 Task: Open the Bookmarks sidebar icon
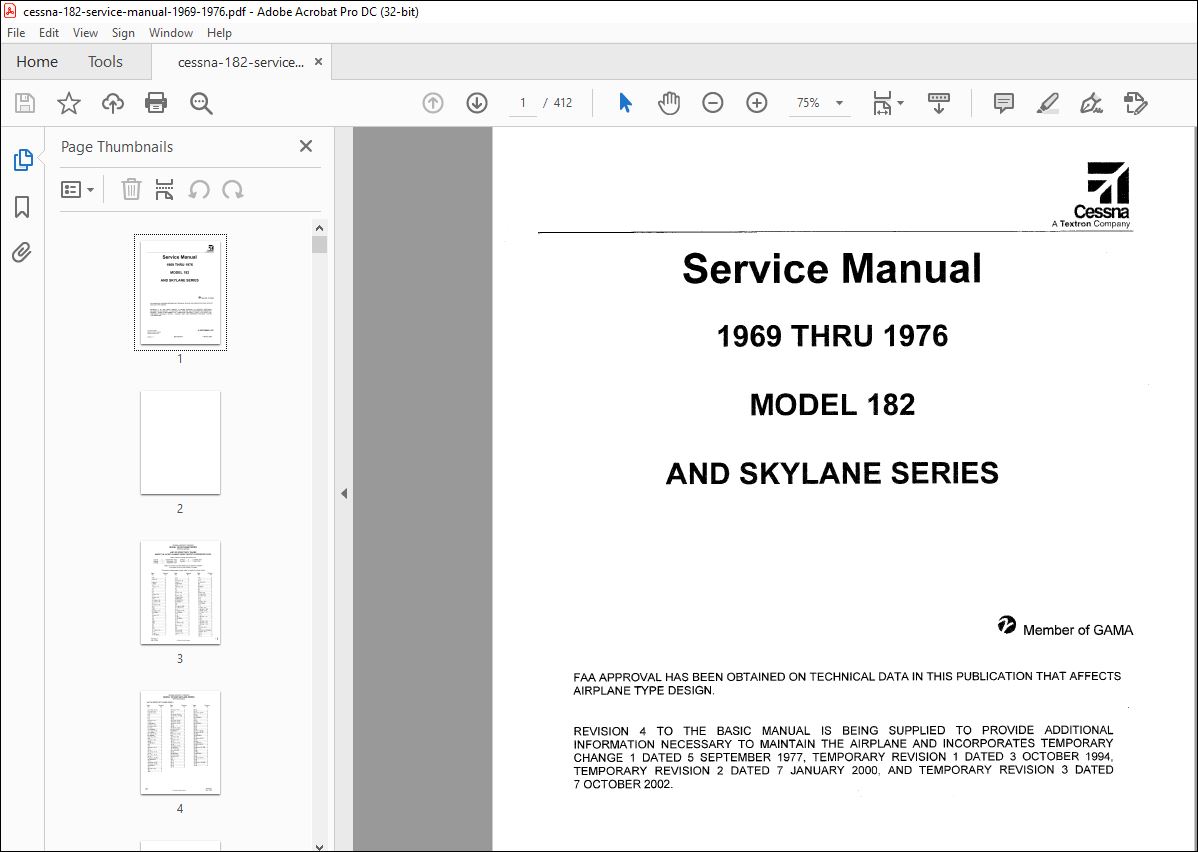[22, 206]
